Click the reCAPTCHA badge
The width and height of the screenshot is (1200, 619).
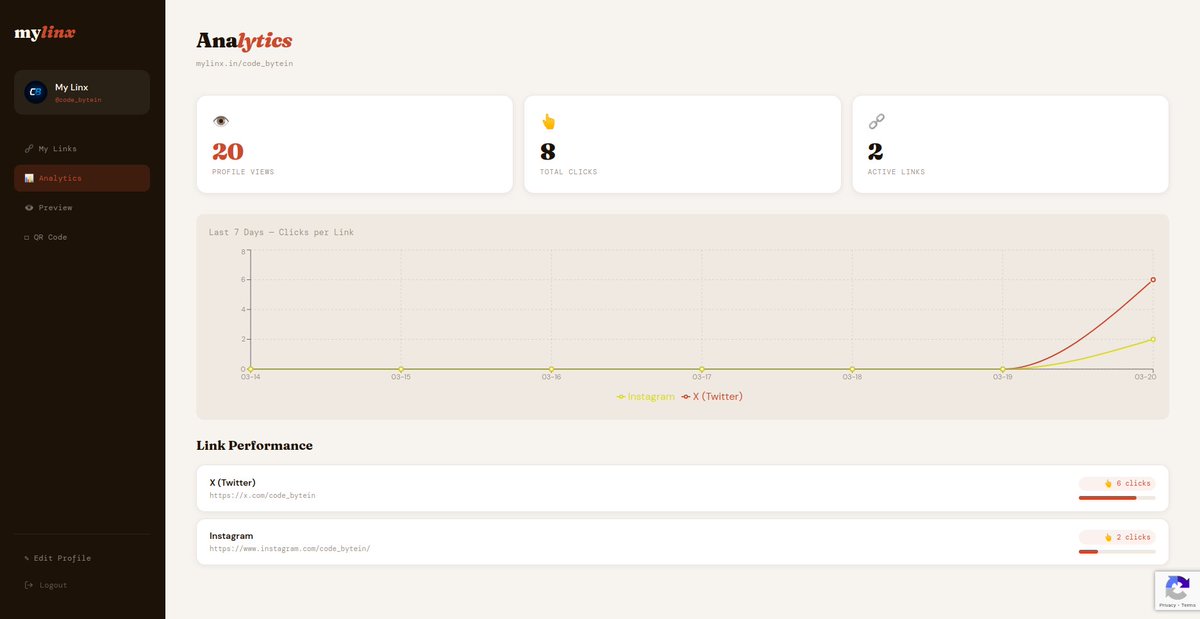[1177, 591]
